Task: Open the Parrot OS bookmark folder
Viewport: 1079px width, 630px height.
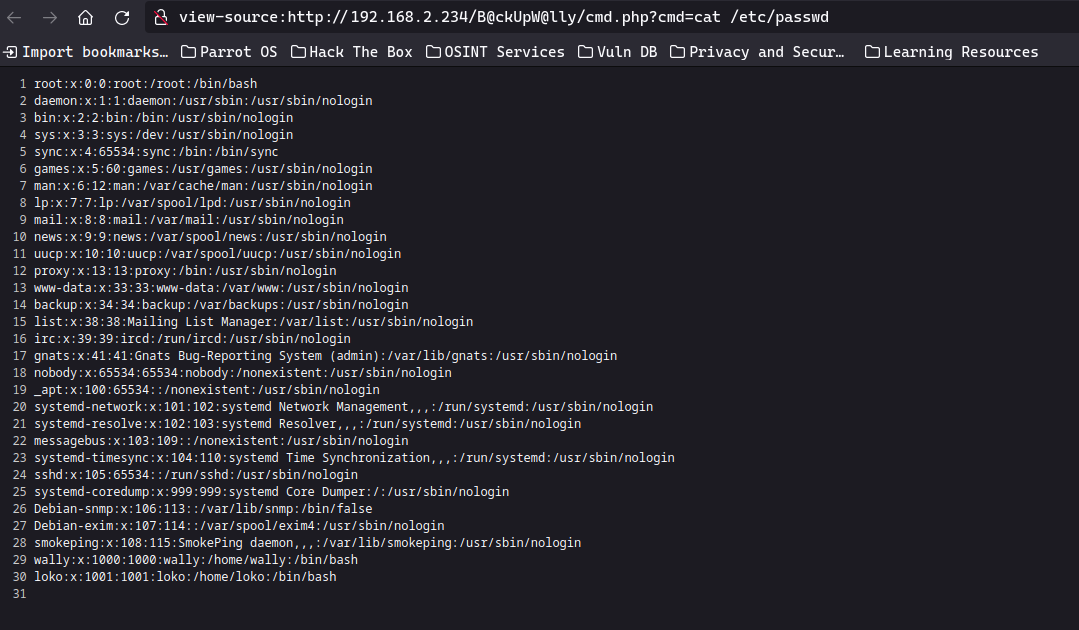Action: tap(229, 52)
